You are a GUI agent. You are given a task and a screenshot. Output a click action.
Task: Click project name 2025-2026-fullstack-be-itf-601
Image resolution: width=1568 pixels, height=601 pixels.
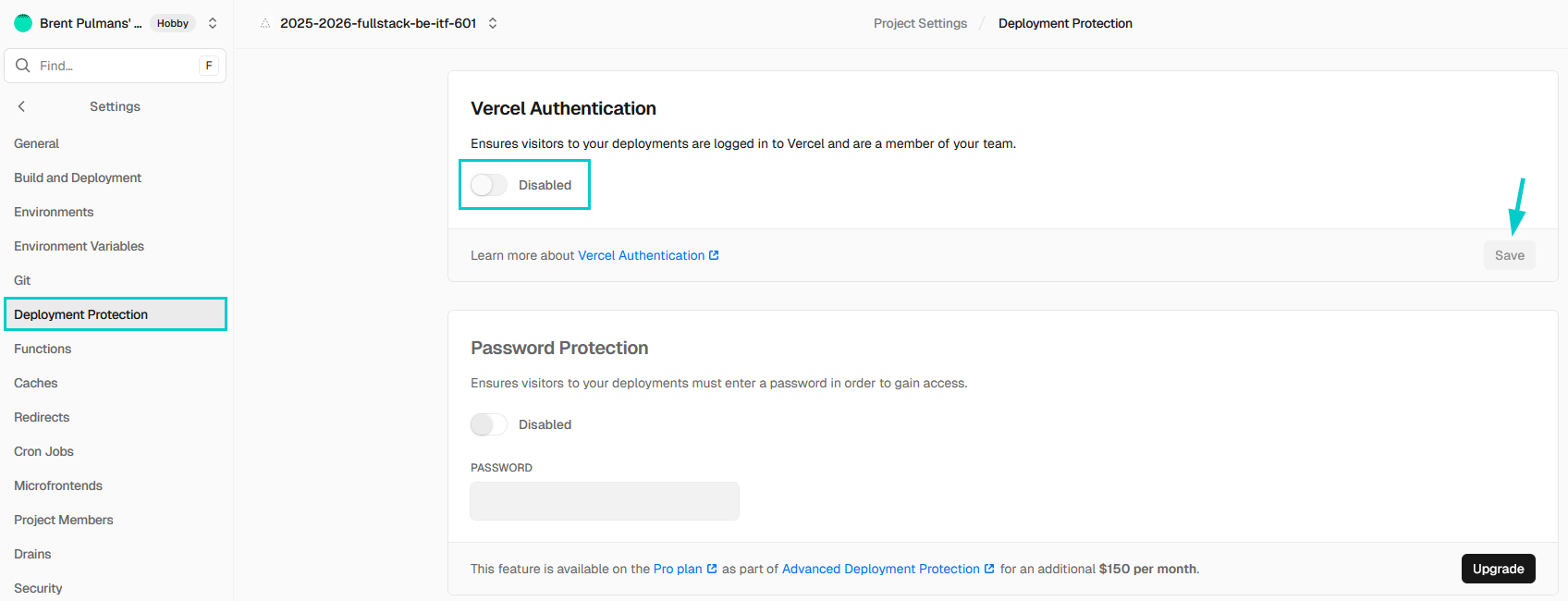[378, 23]
